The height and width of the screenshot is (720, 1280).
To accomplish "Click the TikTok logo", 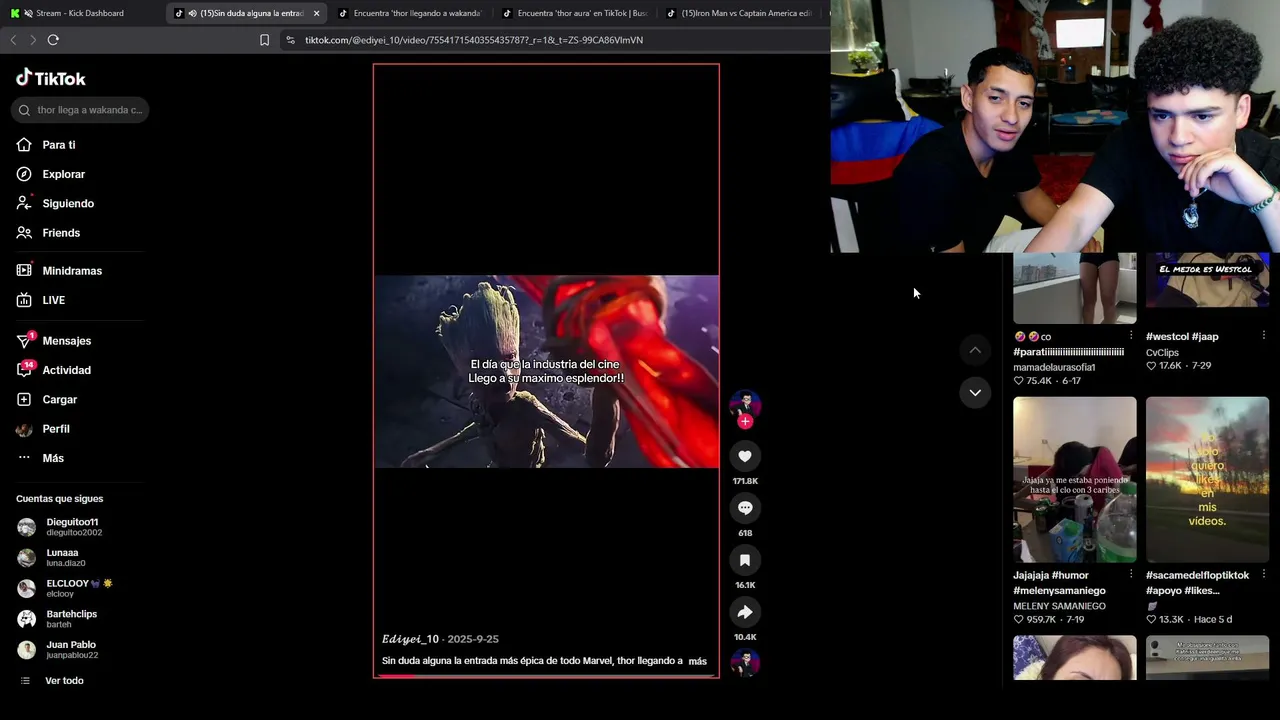I will pyautogui.click(x=51, y=78).
